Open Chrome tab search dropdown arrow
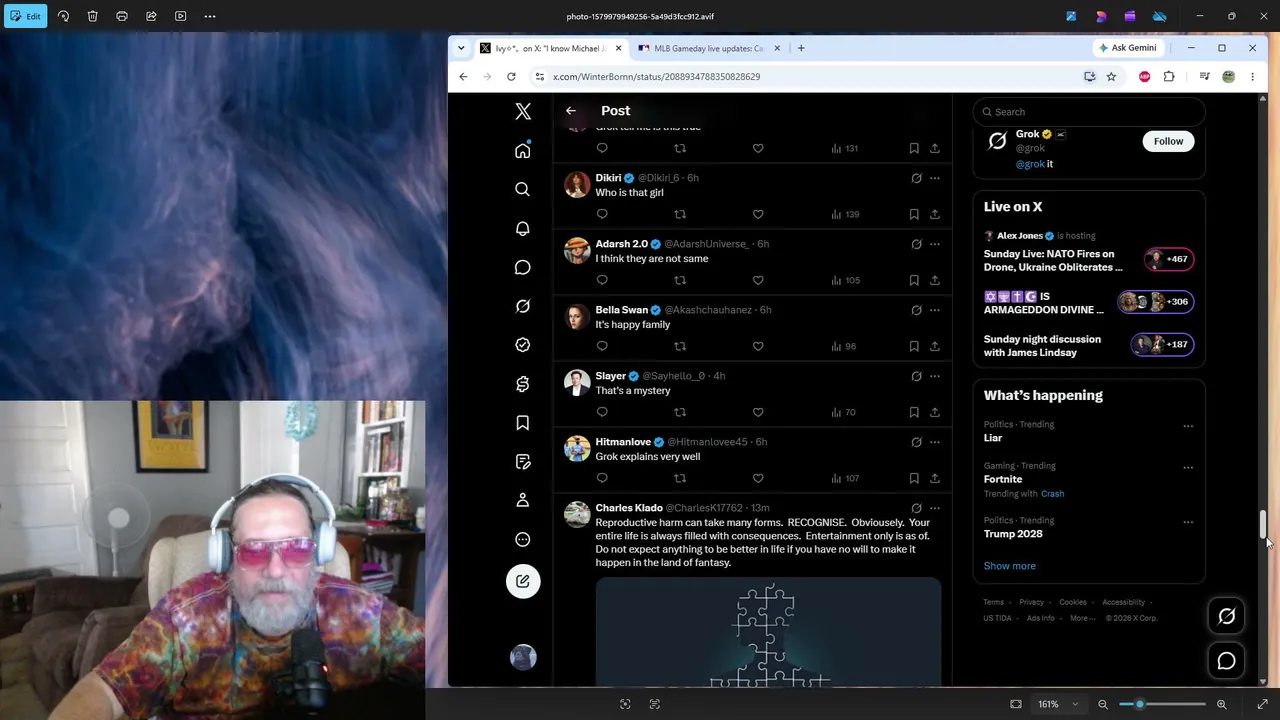This screenshot has height=720, width=1280. pyautogui.click(x=461, y=48)
